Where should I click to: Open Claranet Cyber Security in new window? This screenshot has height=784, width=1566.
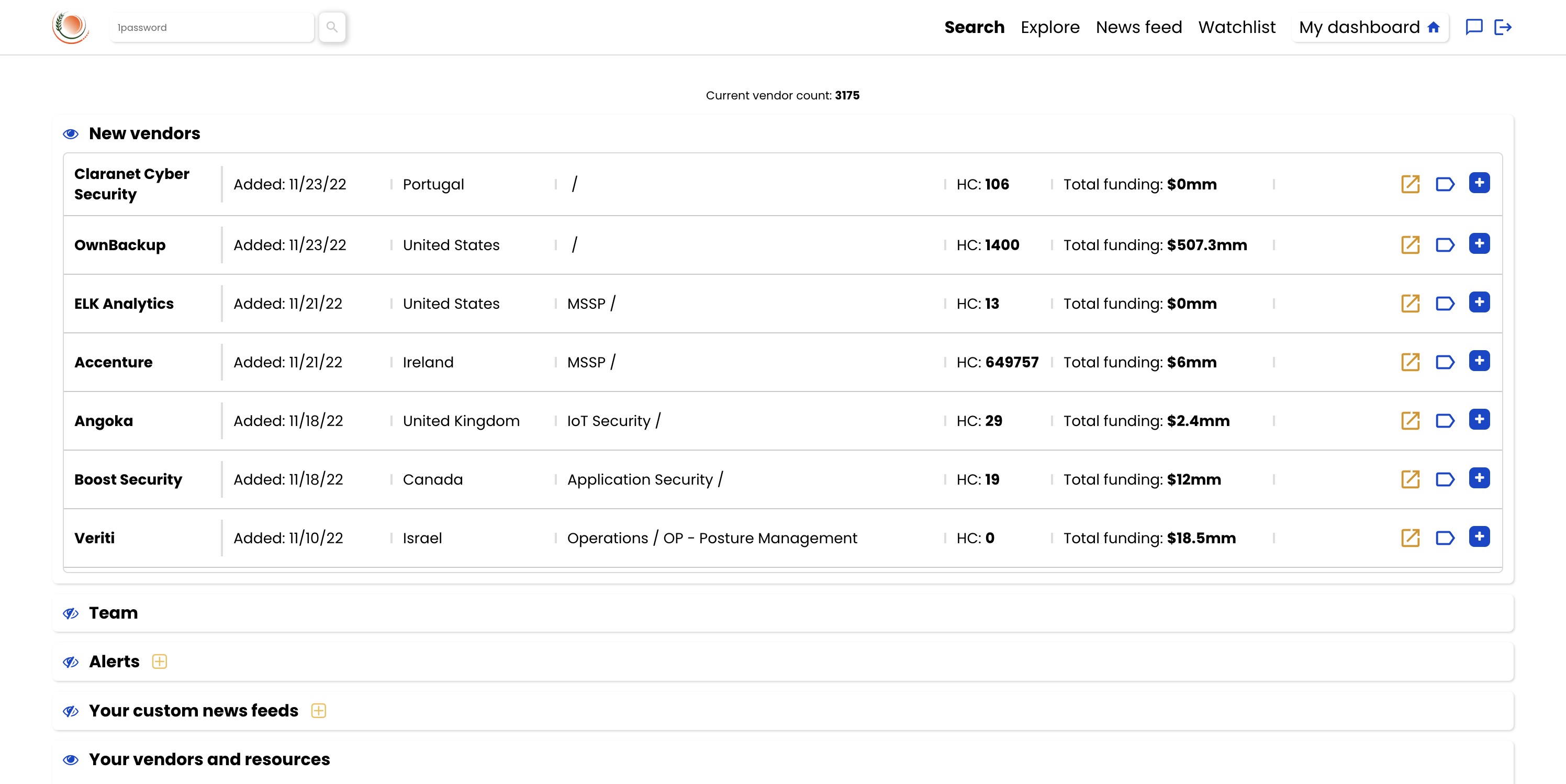pos(1411,184)
